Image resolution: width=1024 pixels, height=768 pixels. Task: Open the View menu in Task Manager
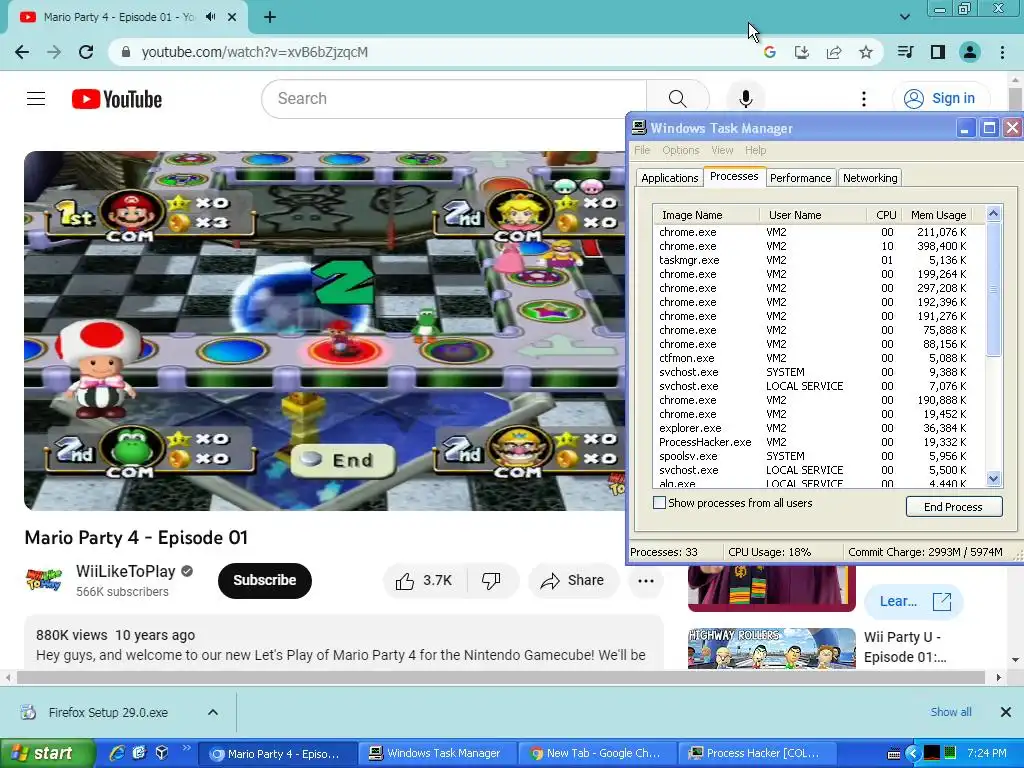point(722,150)
